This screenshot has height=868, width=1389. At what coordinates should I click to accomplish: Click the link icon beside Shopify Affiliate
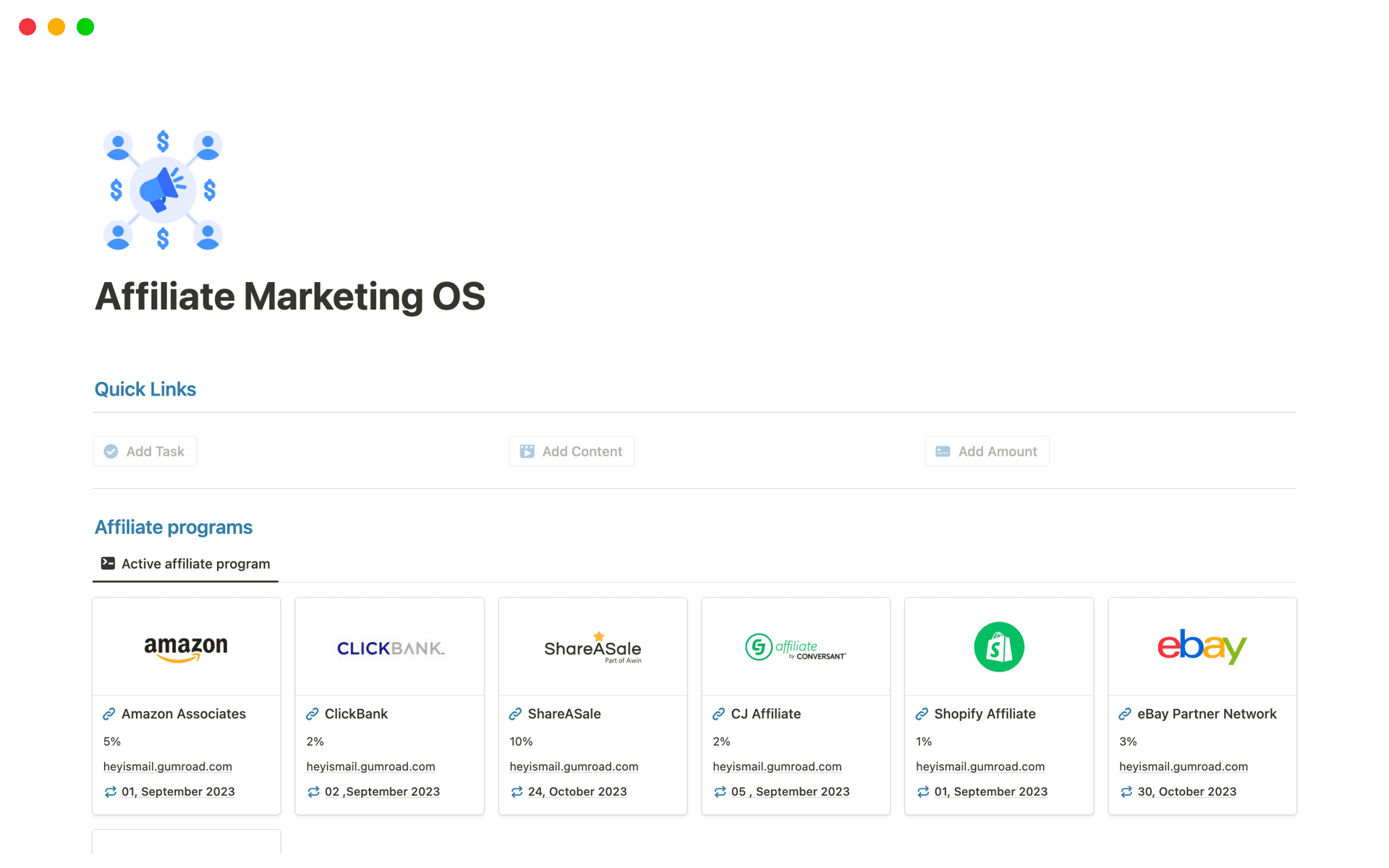pos(922,714)
